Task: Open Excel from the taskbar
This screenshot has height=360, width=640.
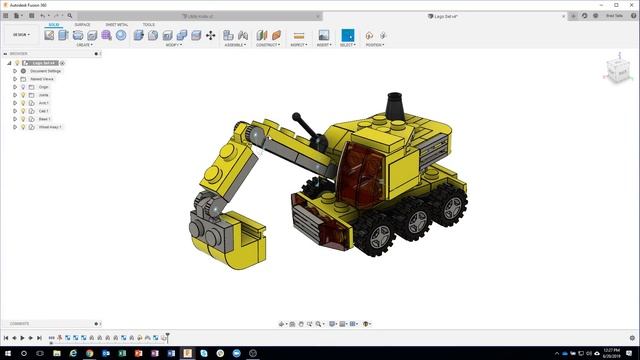Action: 122,353
